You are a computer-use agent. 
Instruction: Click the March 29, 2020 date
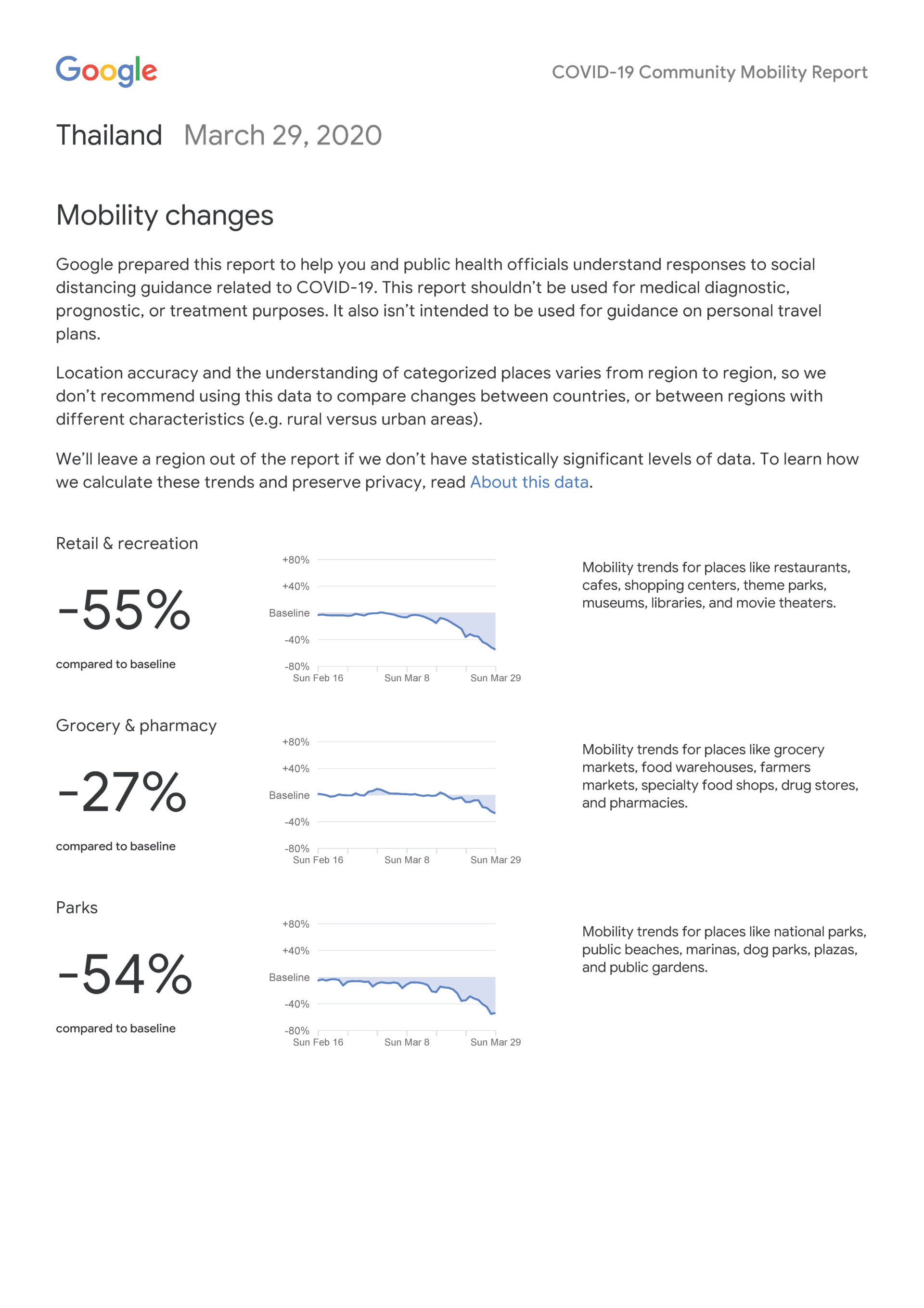[x=282, y=136]
